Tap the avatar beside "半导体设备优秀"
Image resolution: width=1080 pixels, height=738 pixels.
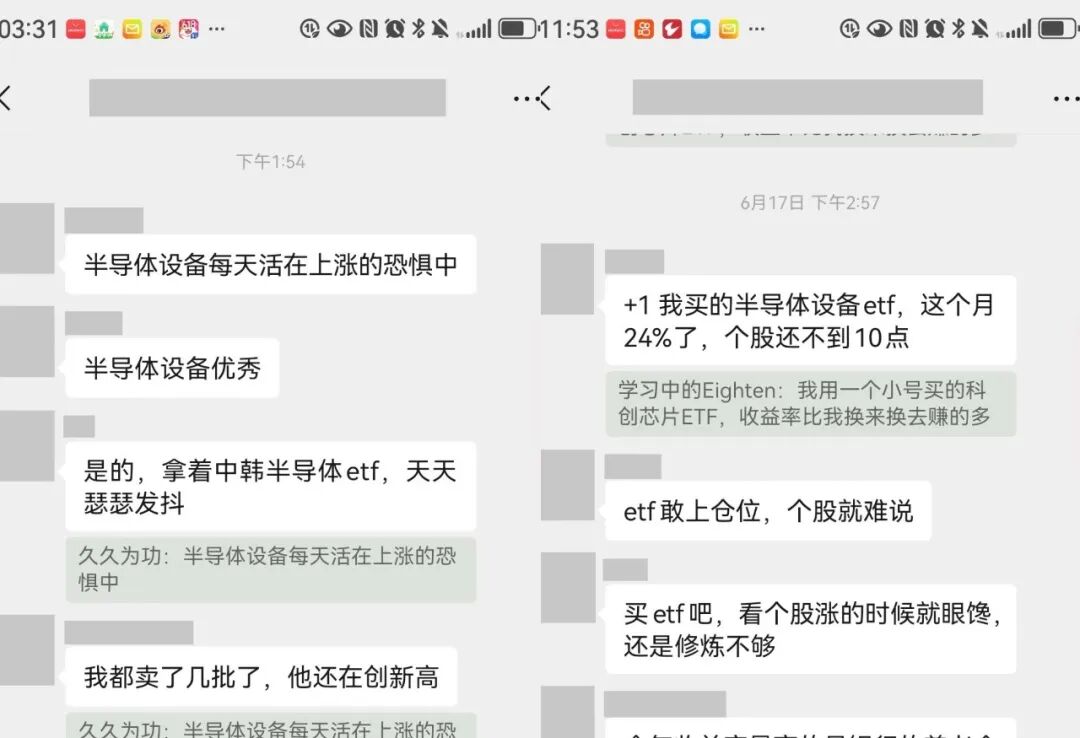pyautogui.click(x=27, y=342)
